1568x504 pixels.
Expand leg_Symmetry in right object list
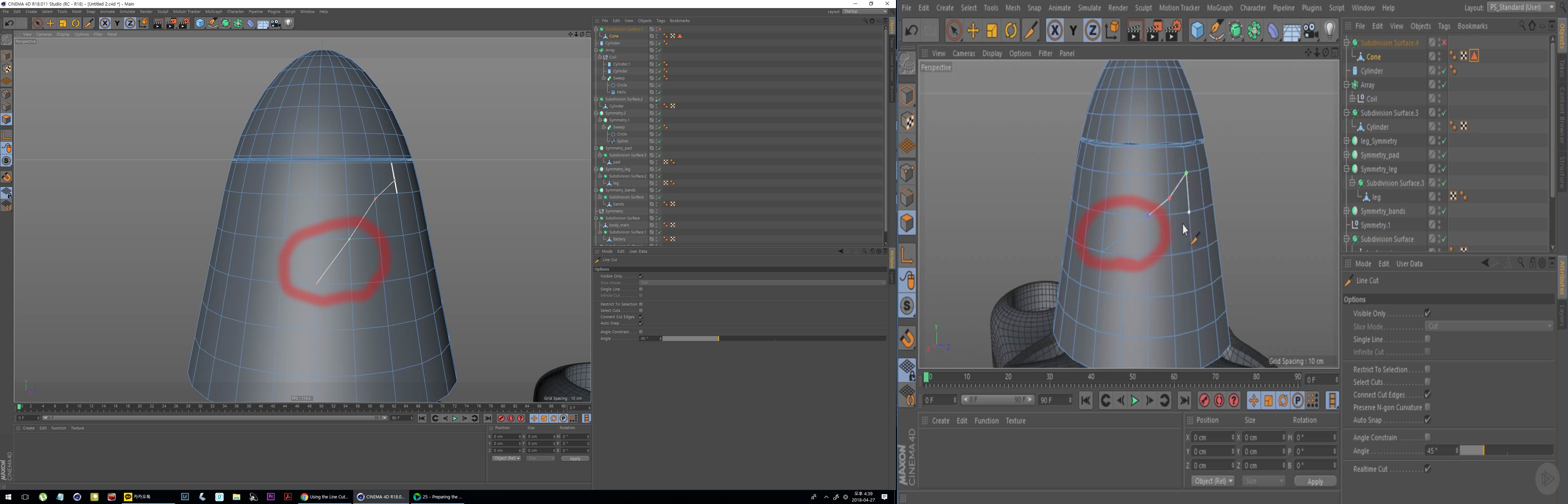pyautogui.click(x=1346, y=141)
